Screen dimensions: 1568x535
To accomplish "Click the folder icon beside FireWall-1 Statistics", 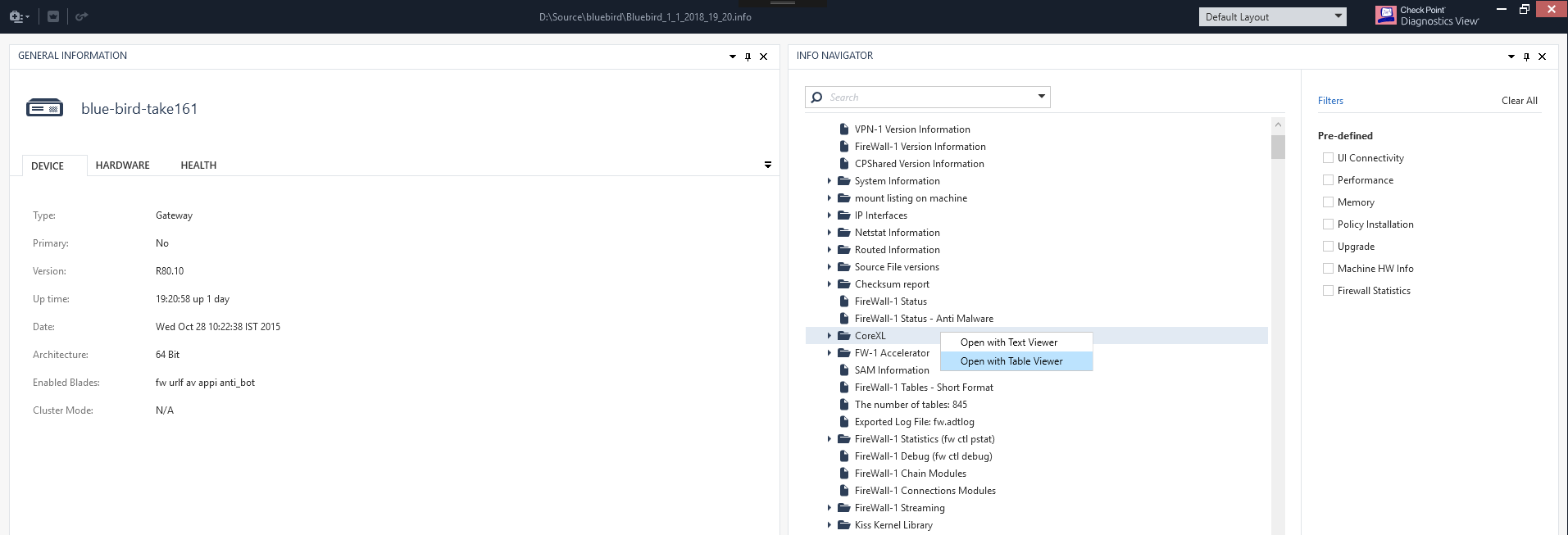I will pyautogui.click(x=843, y=439).
